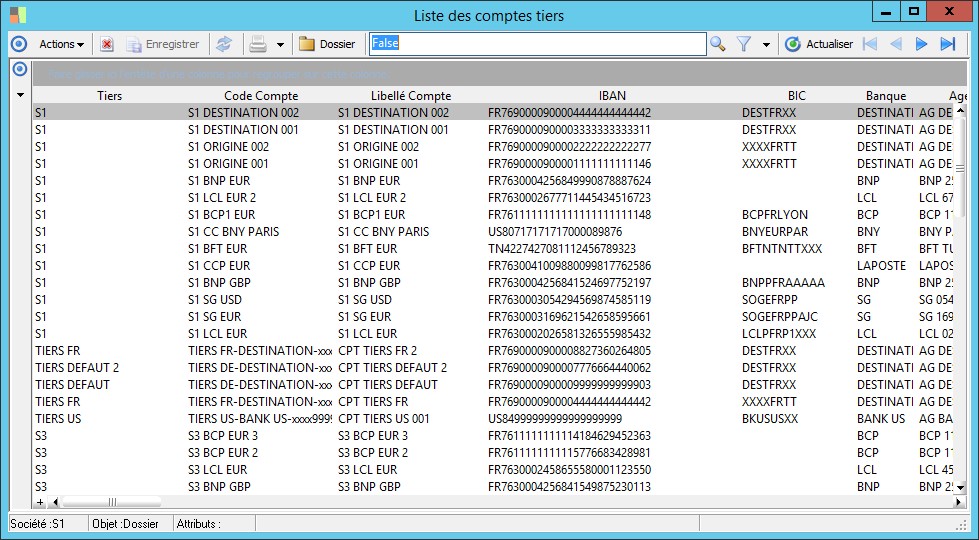The width and height of the screenshot is (979, 540).
Task: Select code cell S3 BNP GBP
Action: coord(261,486)
